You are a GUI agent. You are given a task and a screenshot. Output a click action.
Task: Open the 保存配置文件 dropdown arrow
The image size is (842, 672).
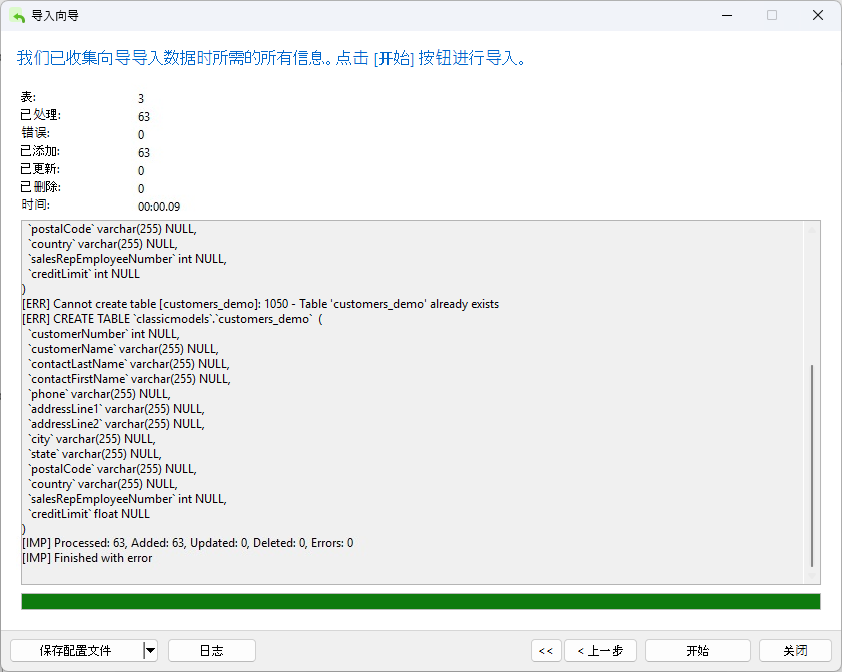point(150,651)
